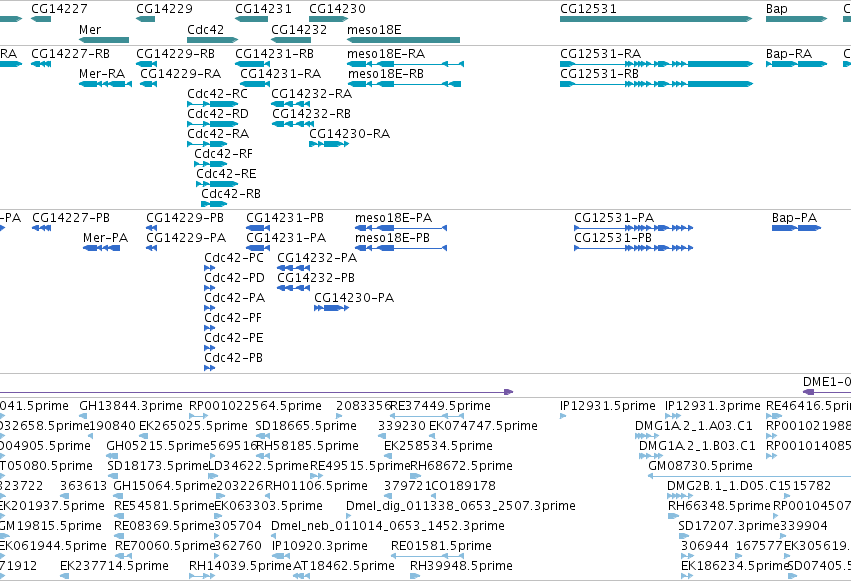
Task: Select EST IP12931.5prime
Action: [563, 416]
